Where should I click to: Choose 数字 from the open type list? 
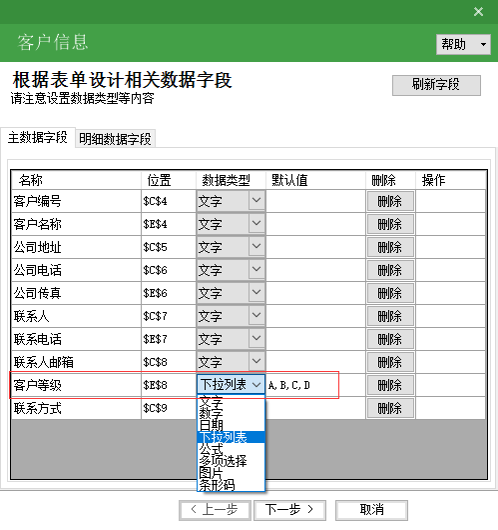[231, 414]
